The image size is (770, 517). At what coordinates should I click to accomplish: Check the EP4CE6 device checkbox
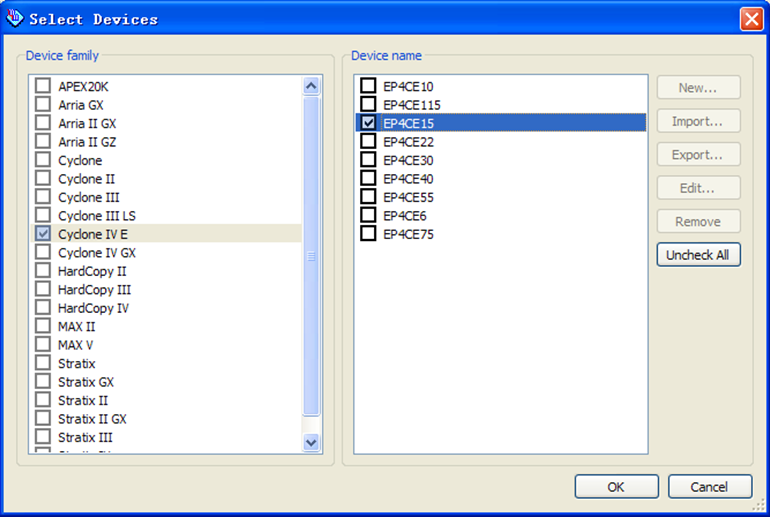[x=368, y=215]
